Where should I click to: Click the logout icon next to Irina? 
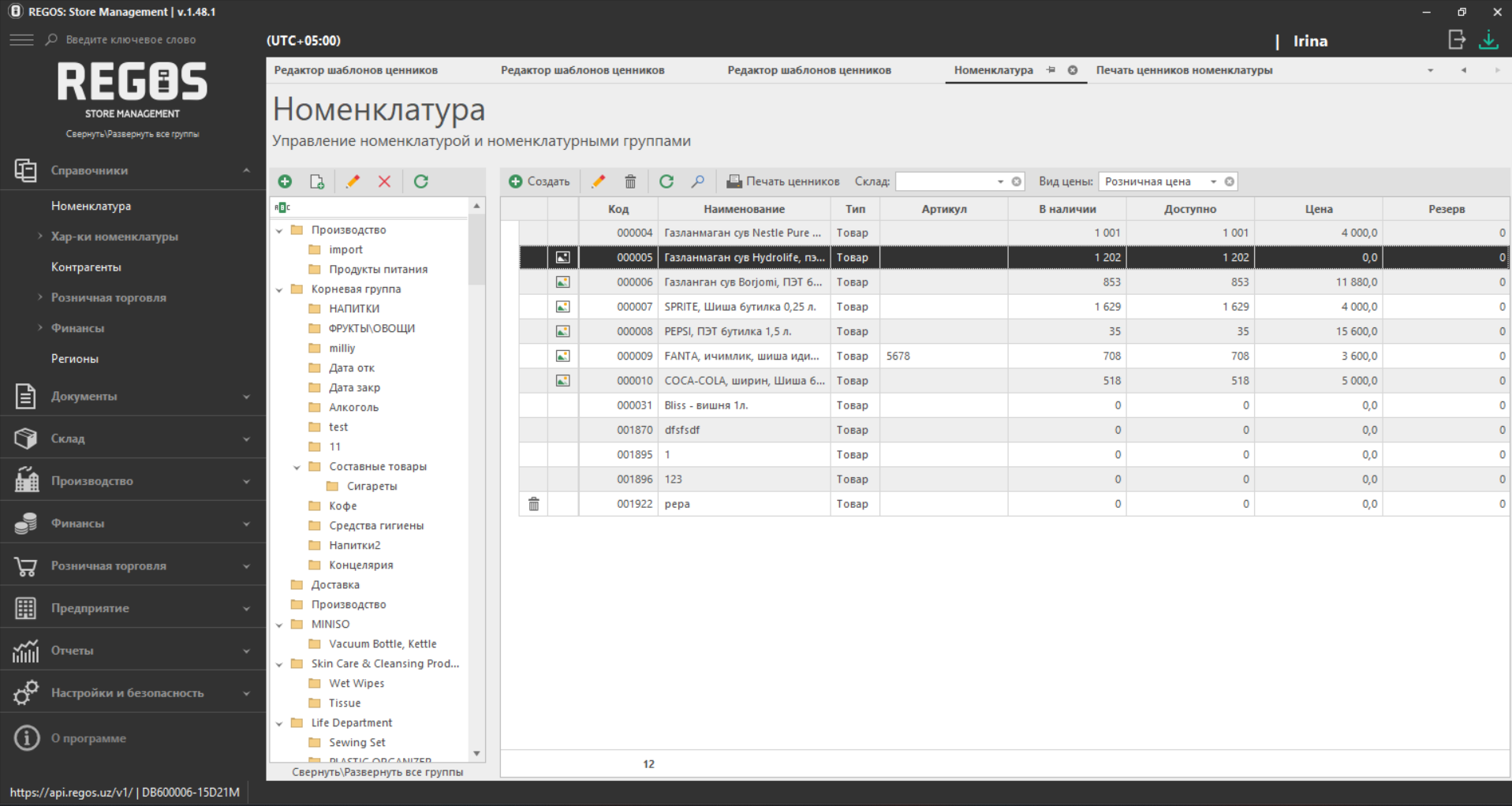pos(1456,40)
